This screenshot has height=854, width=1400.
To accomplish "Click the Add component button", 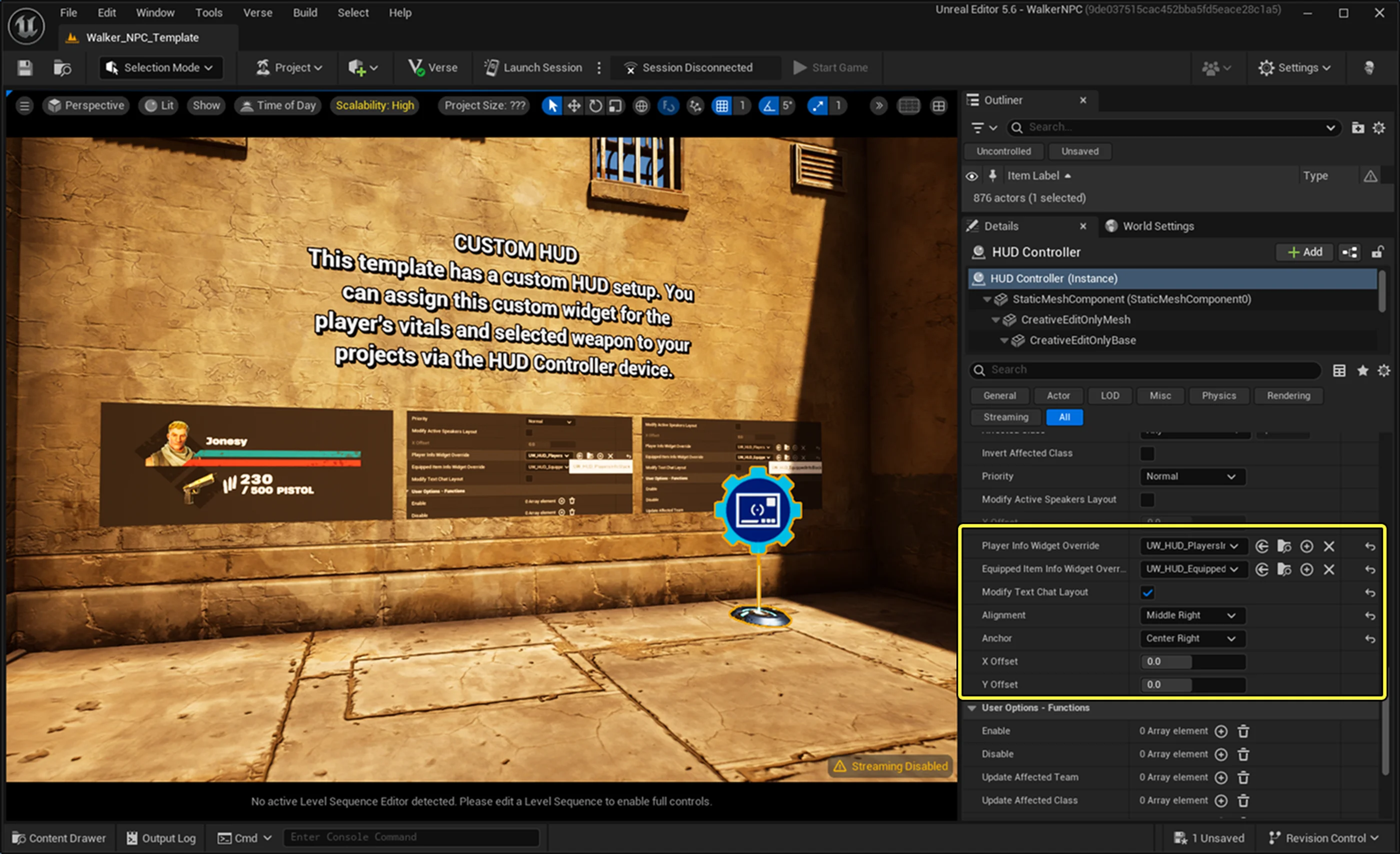I will point(1304,253).
